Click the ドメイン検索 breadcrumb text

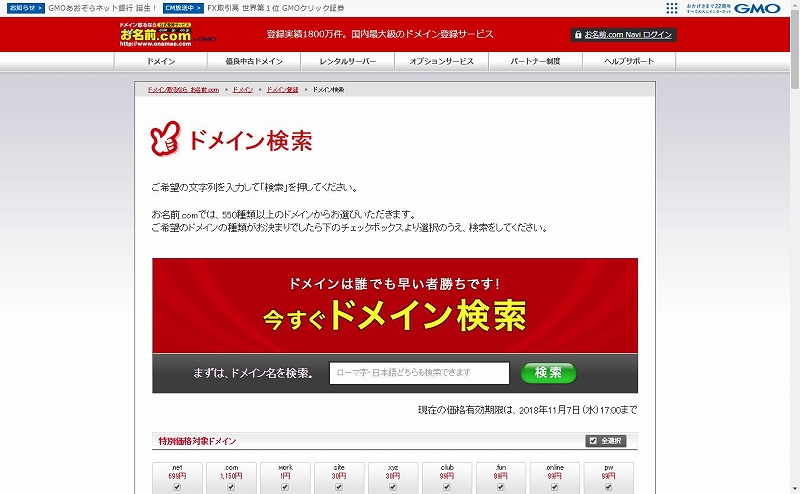pyautogui.click(x=329, y=90)
